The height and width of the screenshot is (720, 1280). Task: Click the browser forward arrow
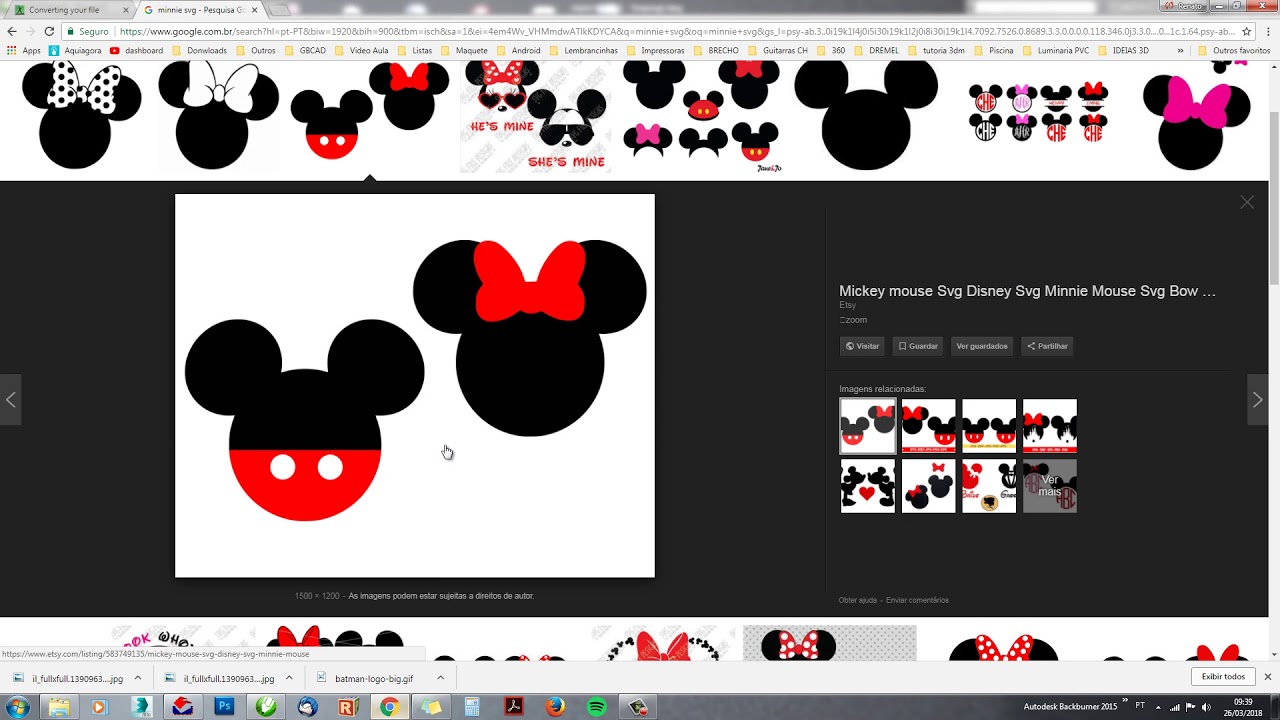coord(30,31)
